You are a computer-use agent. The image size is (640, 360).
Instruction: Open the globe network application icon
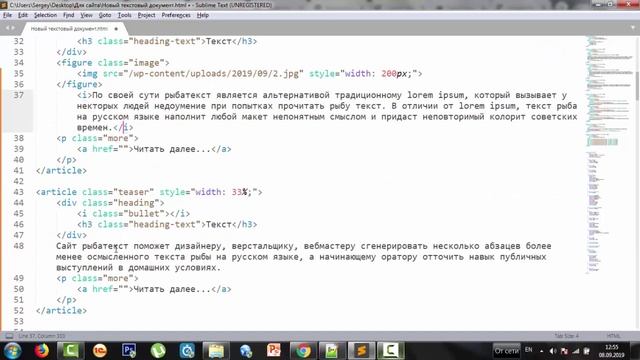tap(245, 351)
